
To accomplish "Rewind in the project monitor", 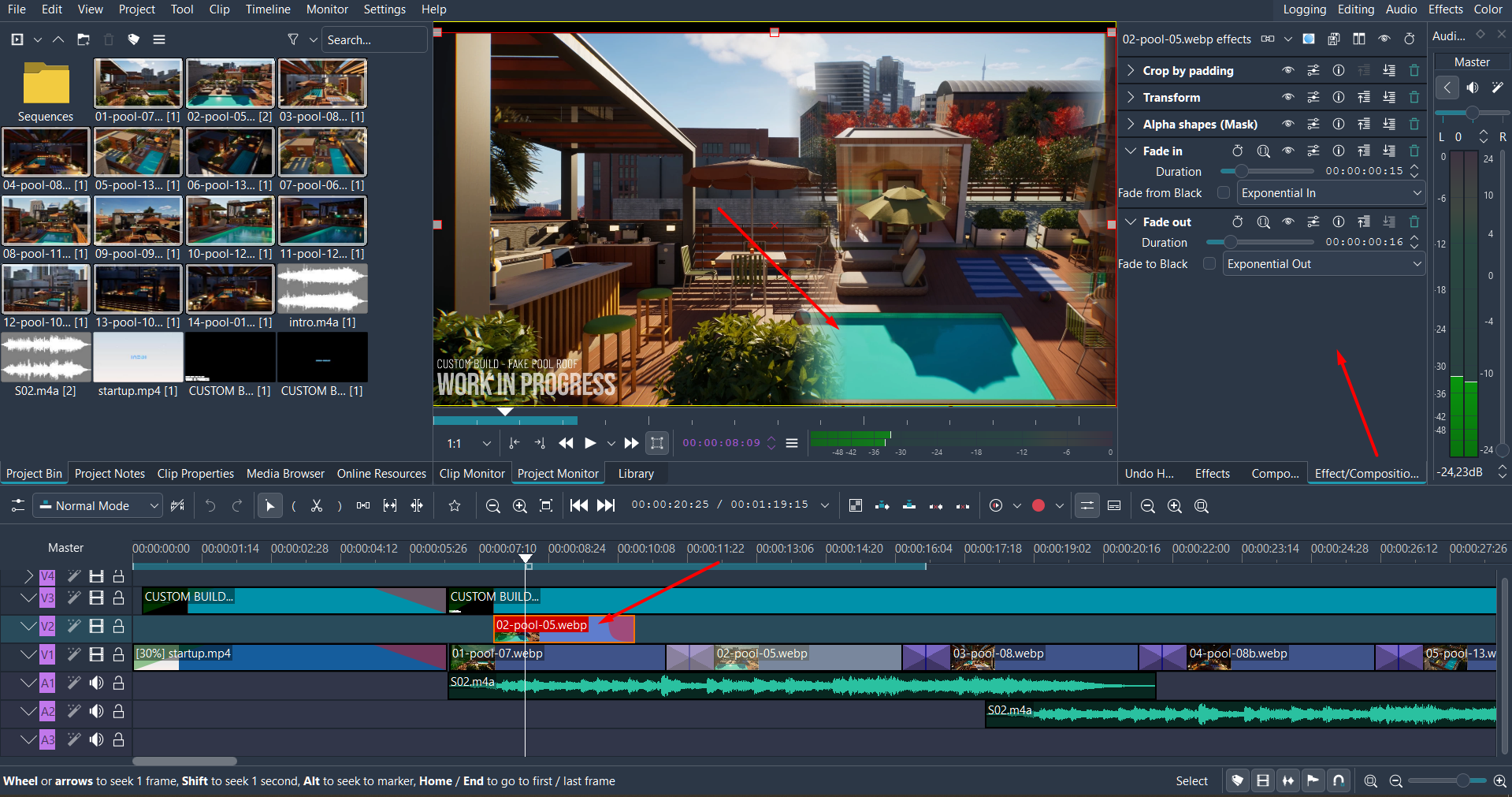I will (566, 443).
